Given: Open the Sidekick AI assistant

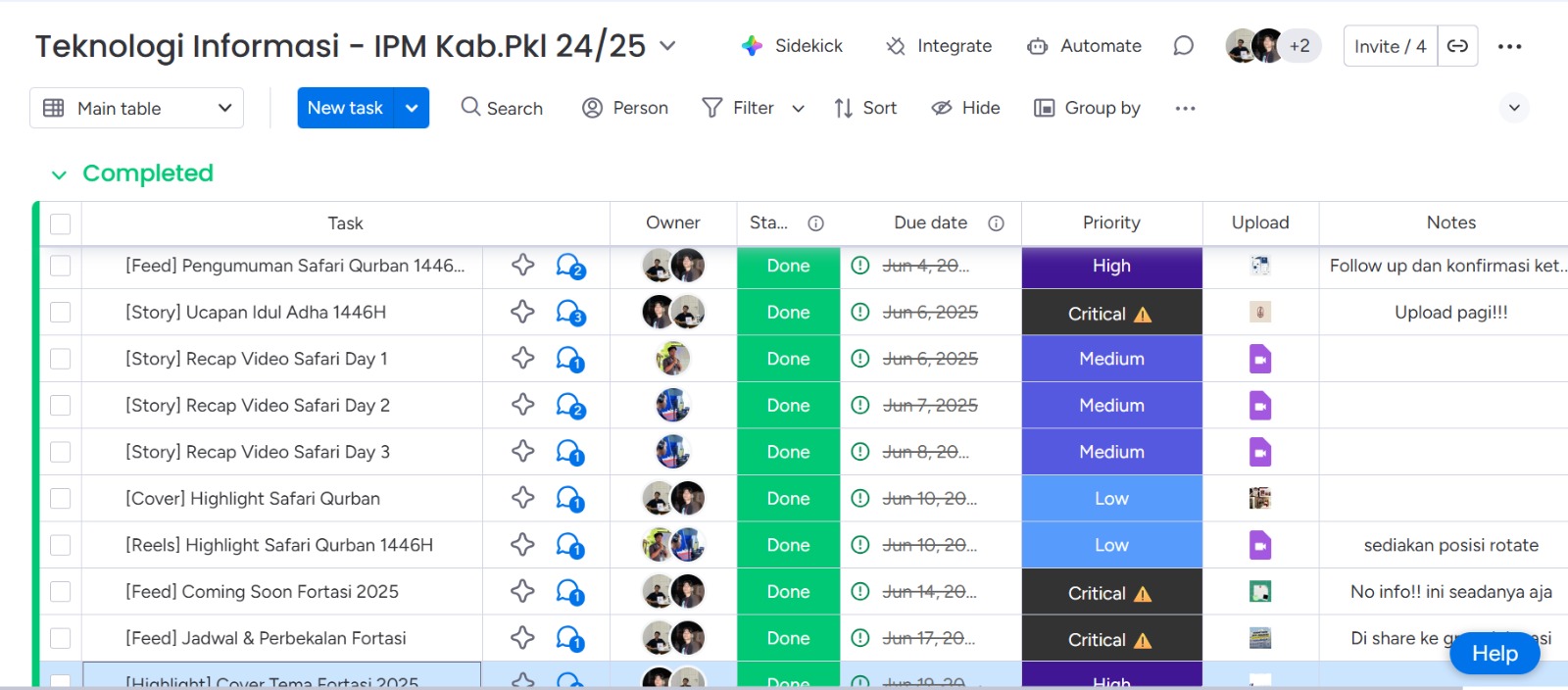Looking at the screenshot, I should coord(752,46).
